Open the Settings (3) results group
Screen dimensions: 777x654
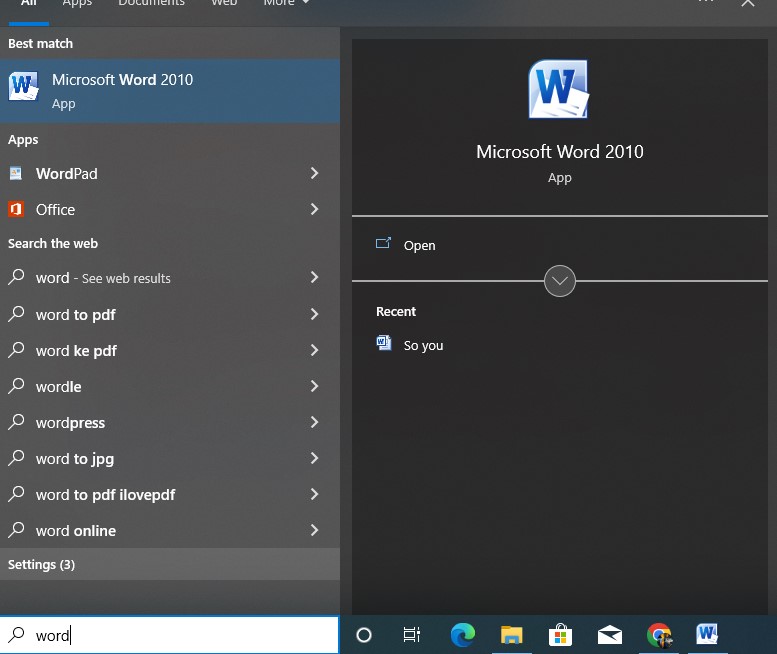[169, 564]
